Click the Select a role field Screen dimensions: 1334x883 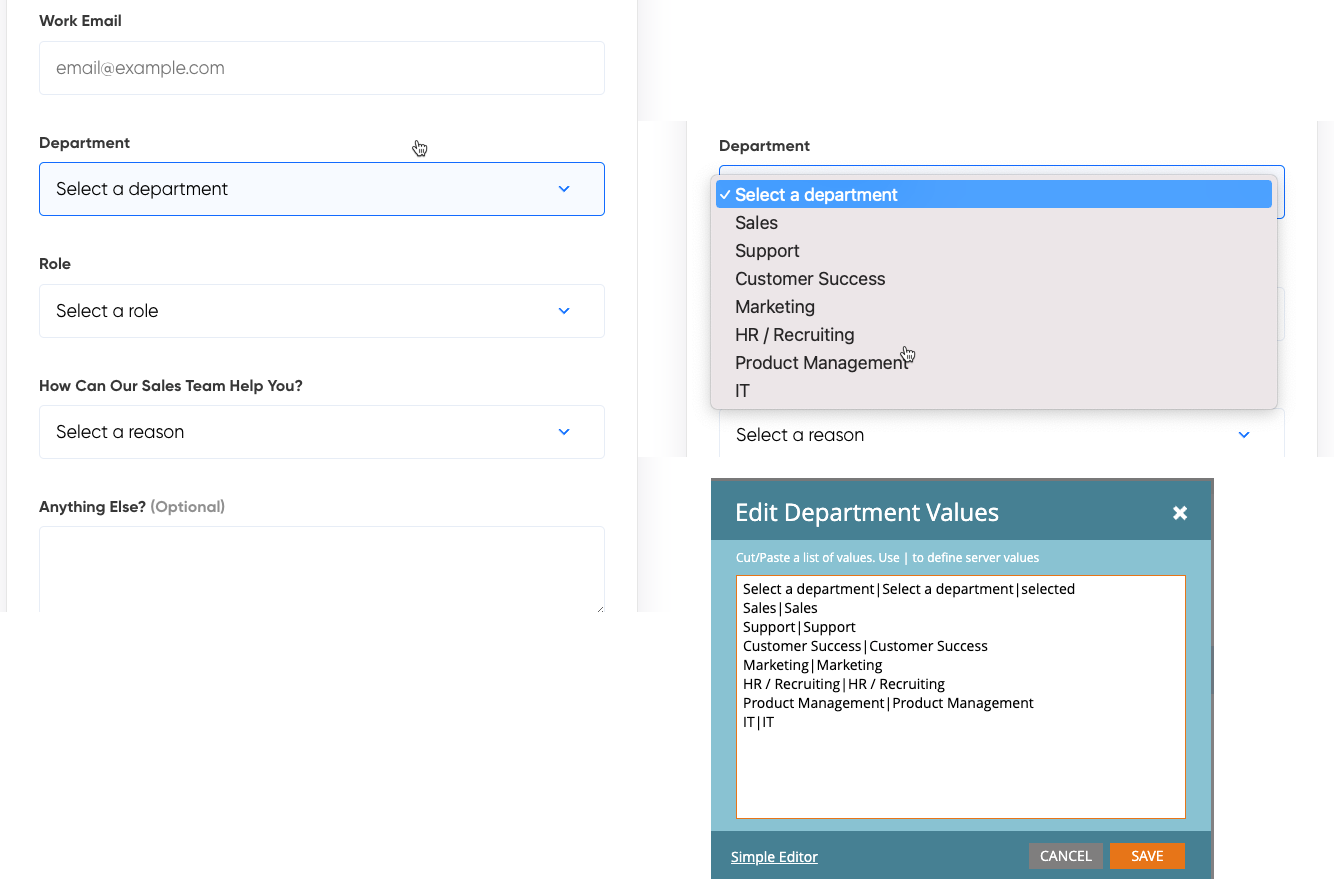(321, 311)
